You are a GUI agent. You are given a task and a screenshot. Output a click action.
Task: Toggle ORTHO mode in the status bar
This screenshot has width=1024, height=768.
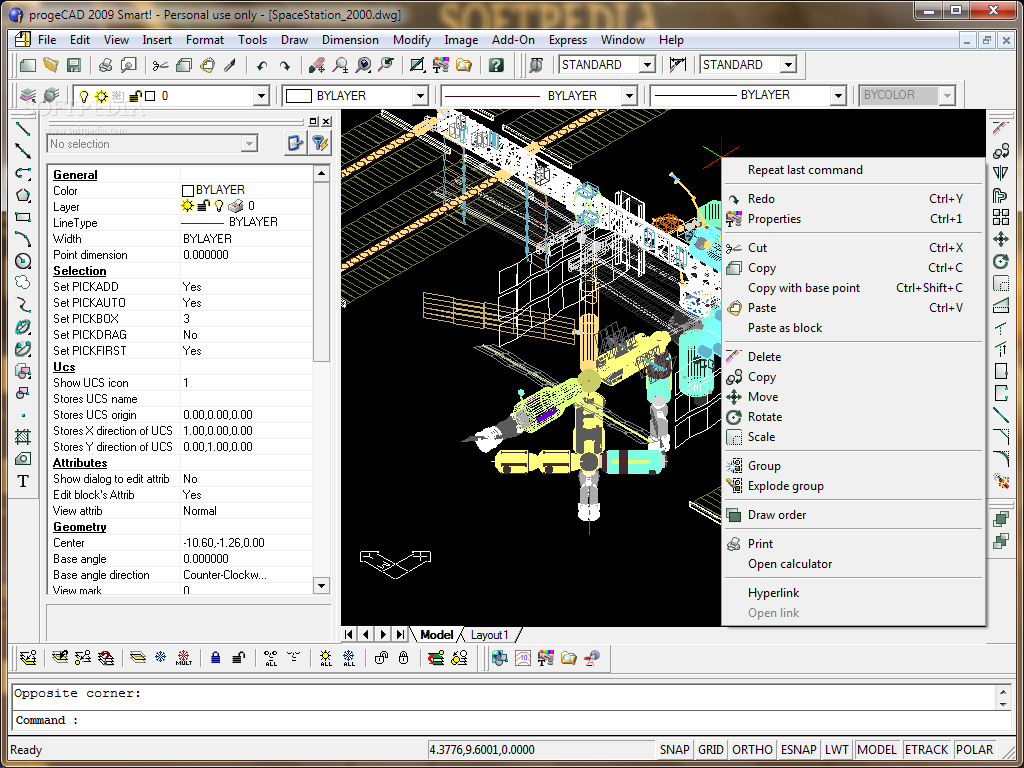point(752,750)
